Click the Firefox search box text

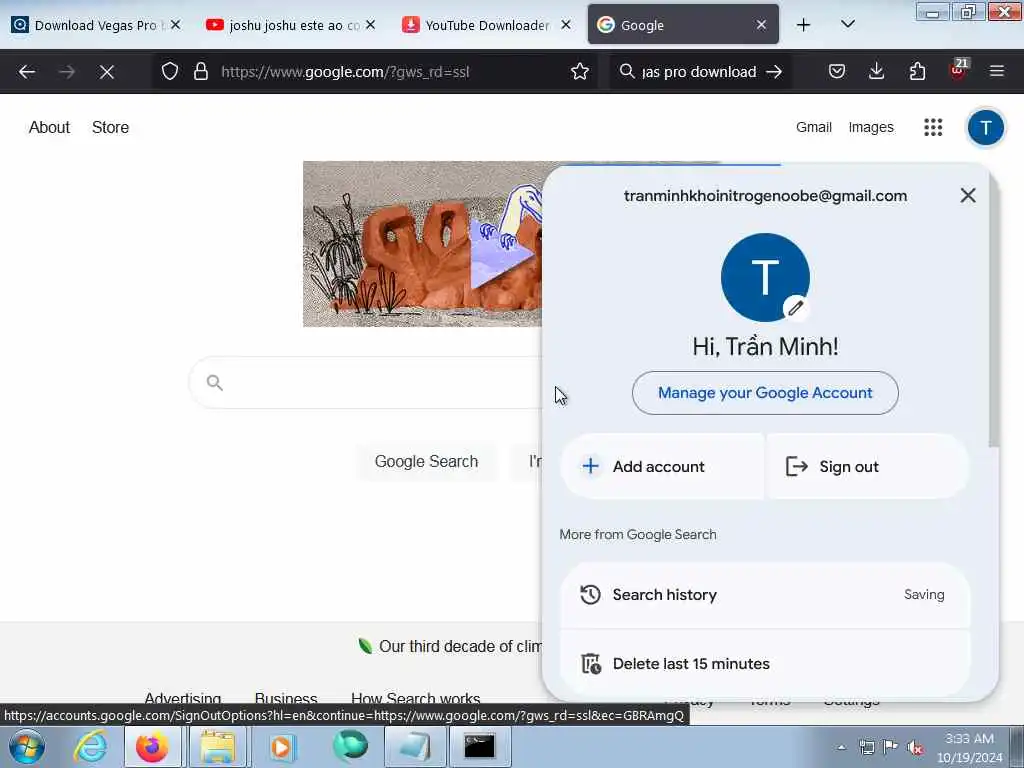699,72
